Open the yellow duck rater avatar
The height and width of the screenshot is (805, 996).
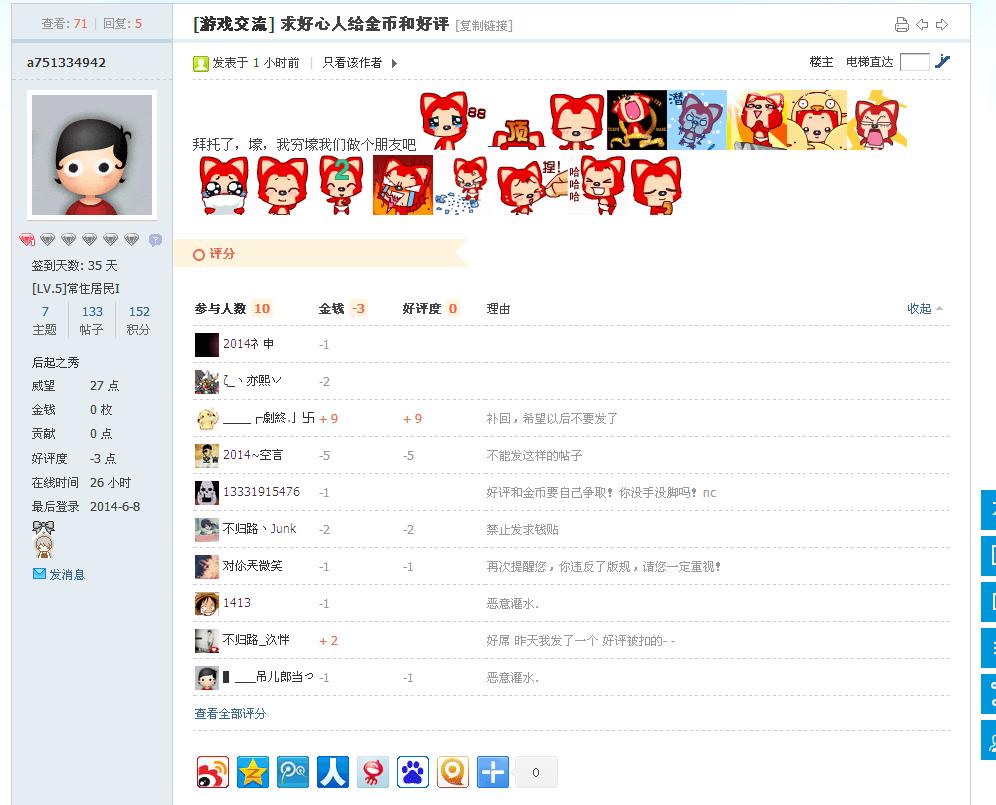[x=206, y=419]
